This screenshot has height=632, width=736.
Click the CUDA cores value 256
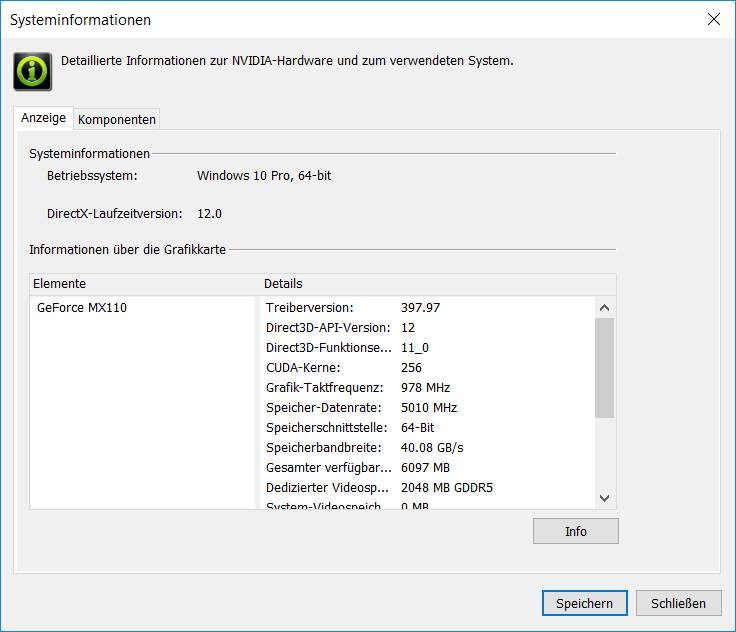tap(411, 368)
